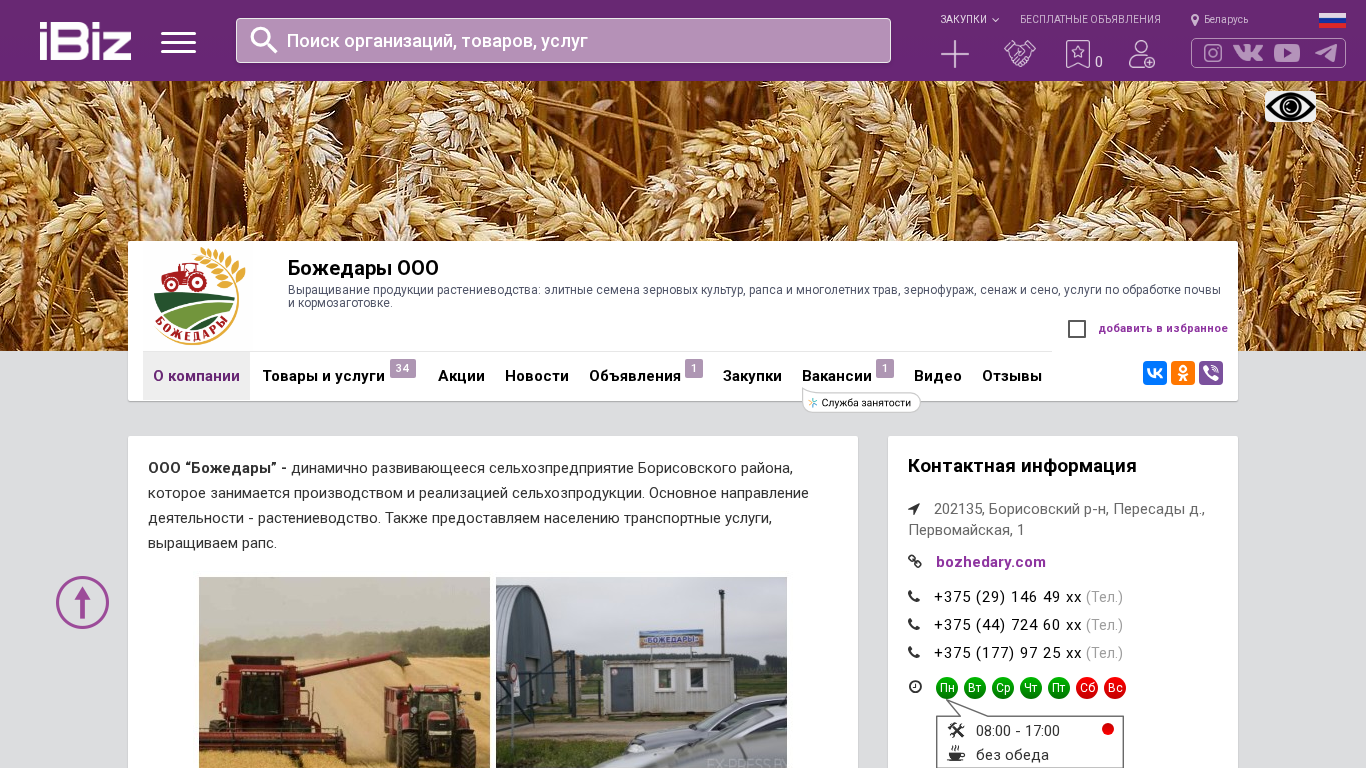Open the Служба занятости badge link
The width and height of the screenshot is (1366, 768).
pos(861,403)
